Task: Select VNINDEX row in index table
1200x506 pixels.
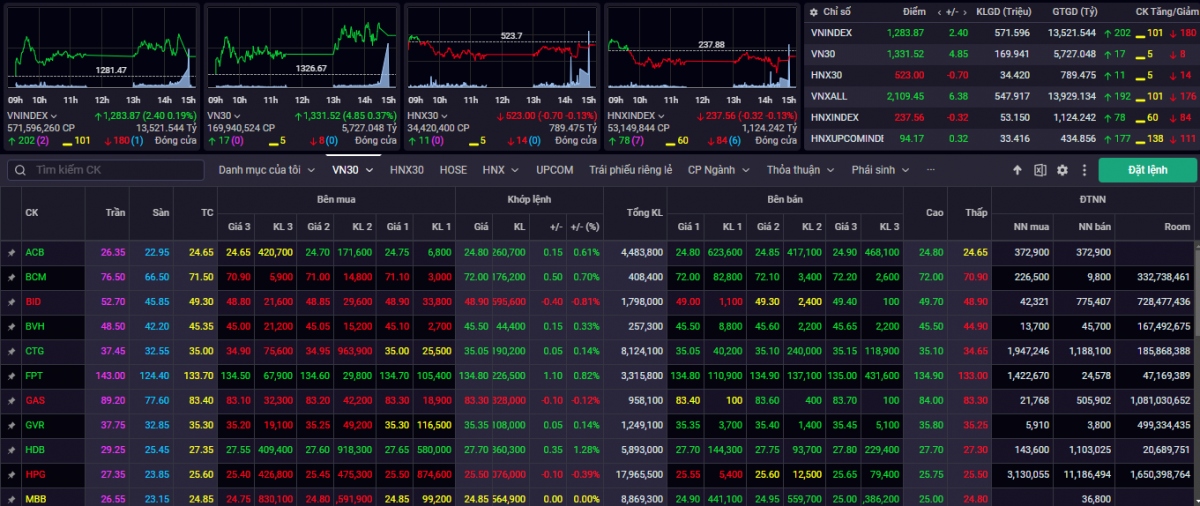Action: pos(1002,32)
